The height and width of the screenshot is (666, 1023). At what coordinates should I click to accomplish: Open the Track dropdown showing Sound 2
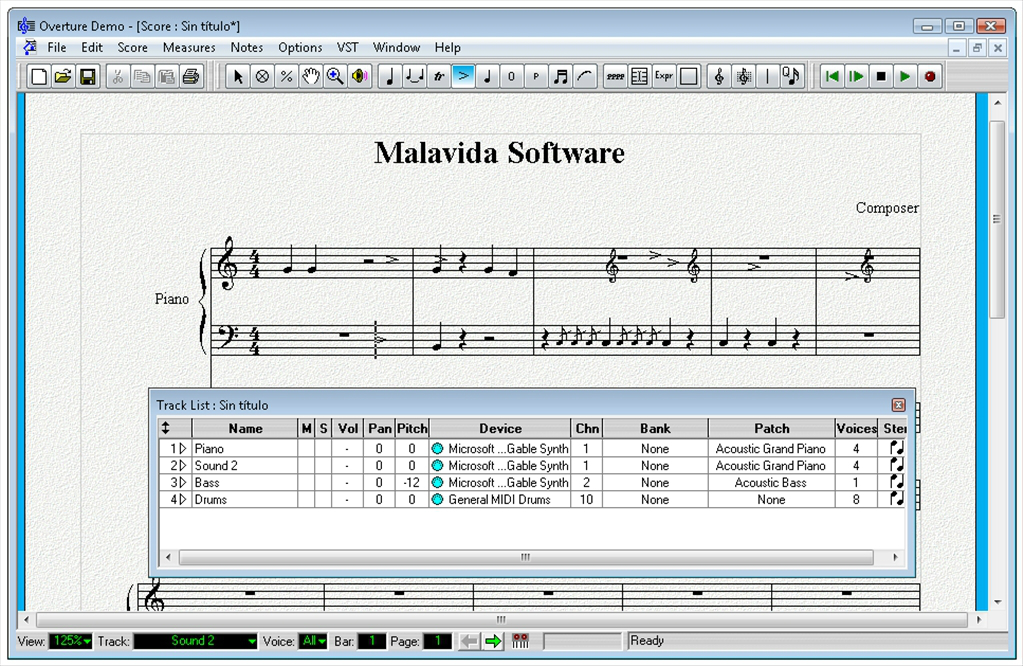(195, 641)
